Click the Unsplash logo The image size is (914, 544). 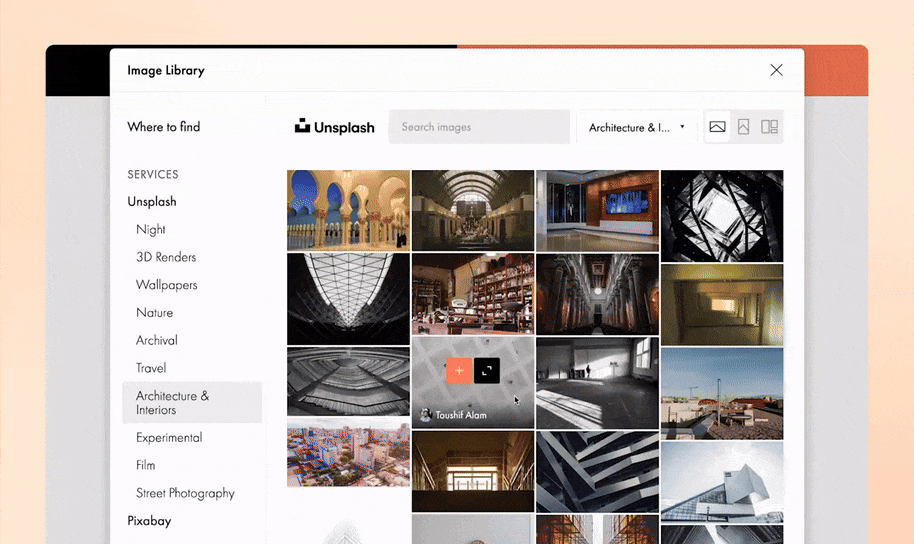[x=335, y=127]
